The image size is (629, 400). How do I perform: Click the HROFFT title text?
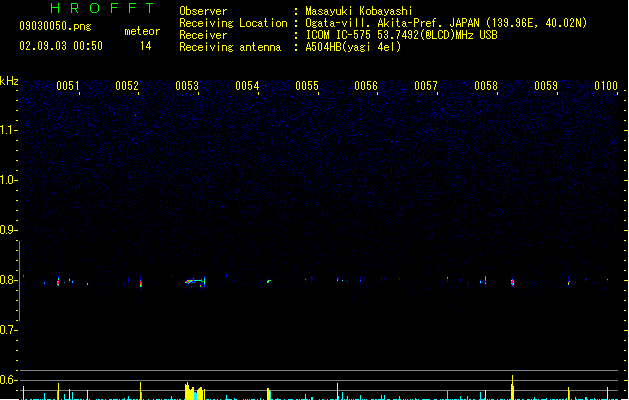(102, 8)
